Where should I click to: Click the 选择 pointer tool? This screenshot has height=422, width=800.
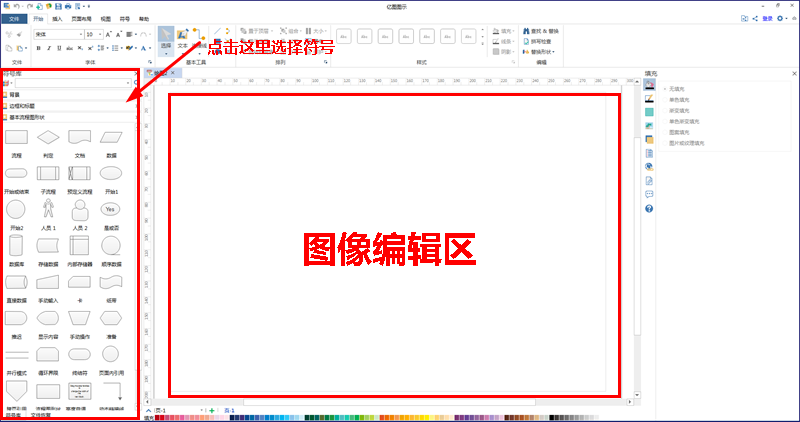pyautogui.click(x=166, y=40)
